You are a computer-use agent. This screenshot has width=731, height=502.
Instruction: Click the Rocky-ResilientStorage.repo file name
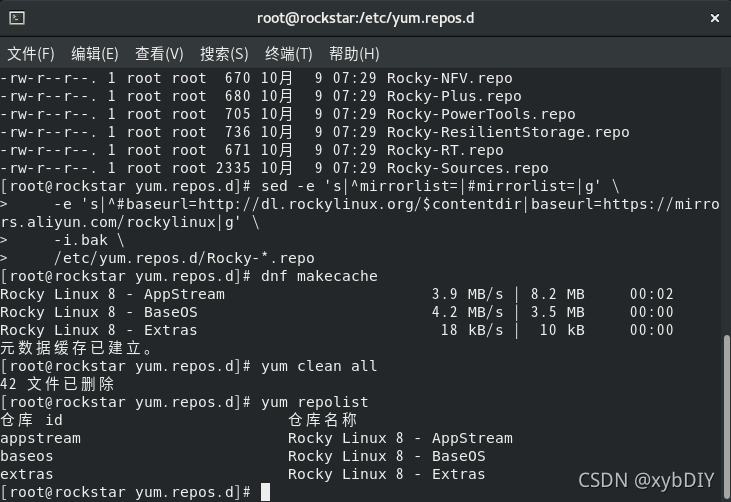[508, 132]
